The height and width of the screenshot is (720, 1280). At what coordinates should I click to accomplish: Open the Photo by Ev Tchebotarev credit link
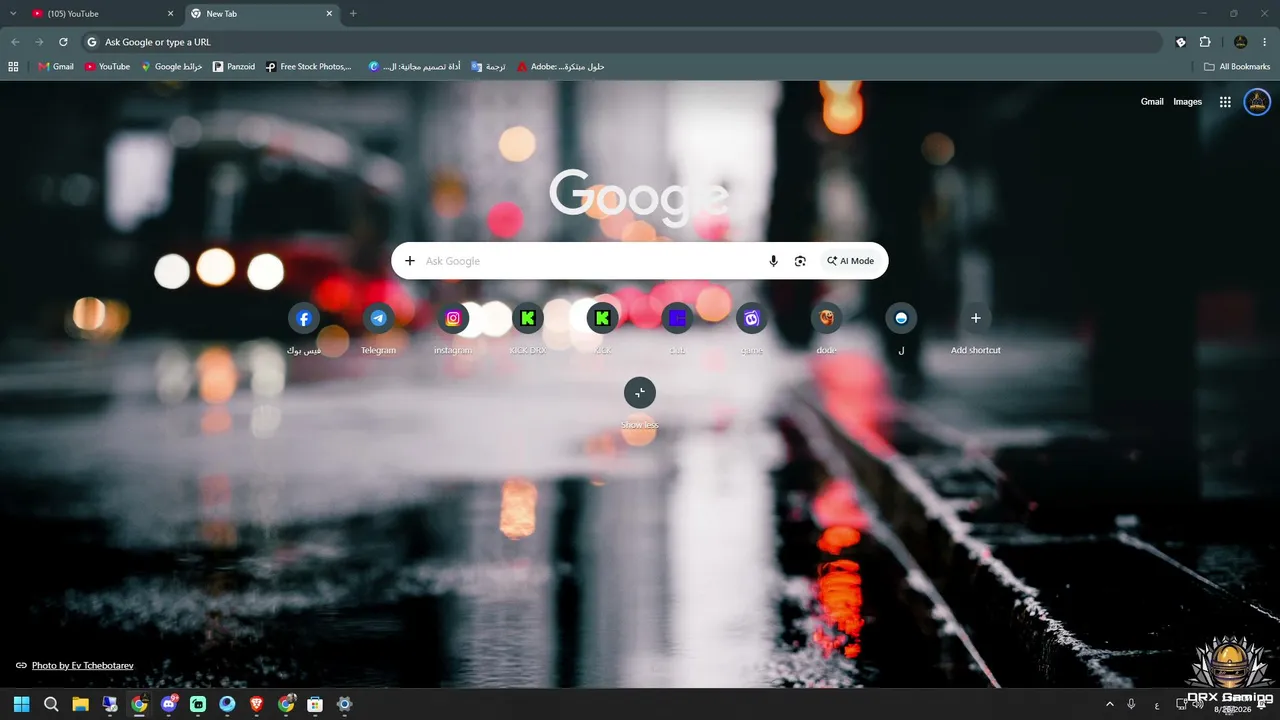pyautogui.click(x=82, y=666)
